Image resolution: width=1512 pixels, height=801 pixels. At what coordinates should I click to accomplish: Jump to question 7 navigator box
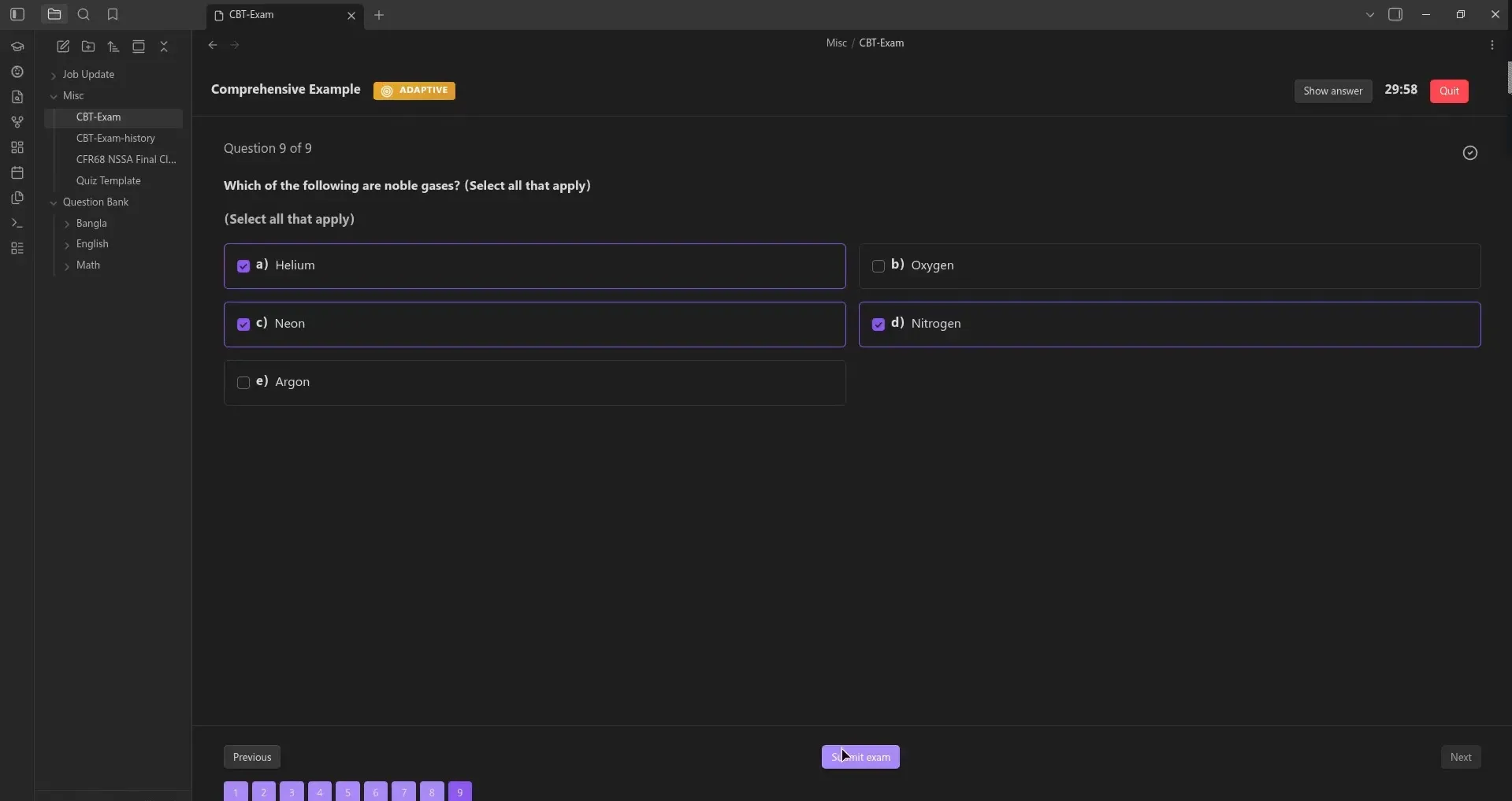[x=404, y=792]
